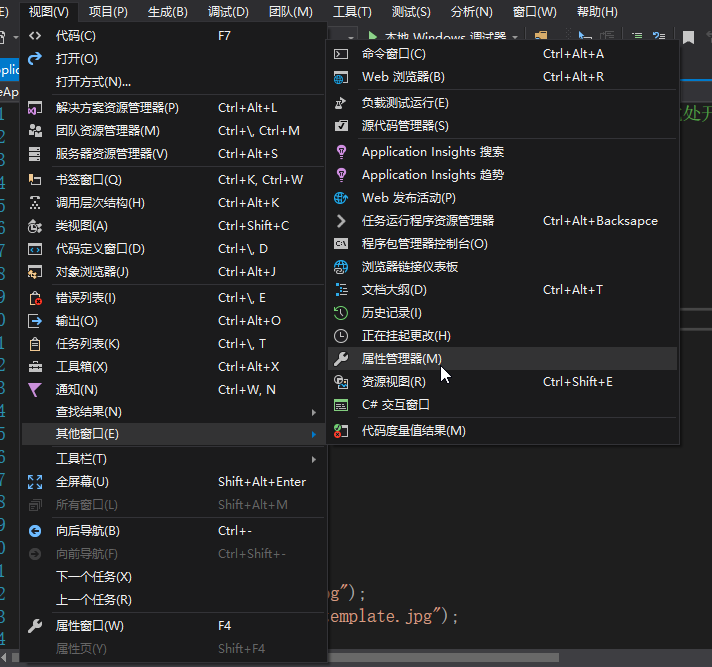Select 下一个任务(X) menu entry
712x667 pixels.
174,577
